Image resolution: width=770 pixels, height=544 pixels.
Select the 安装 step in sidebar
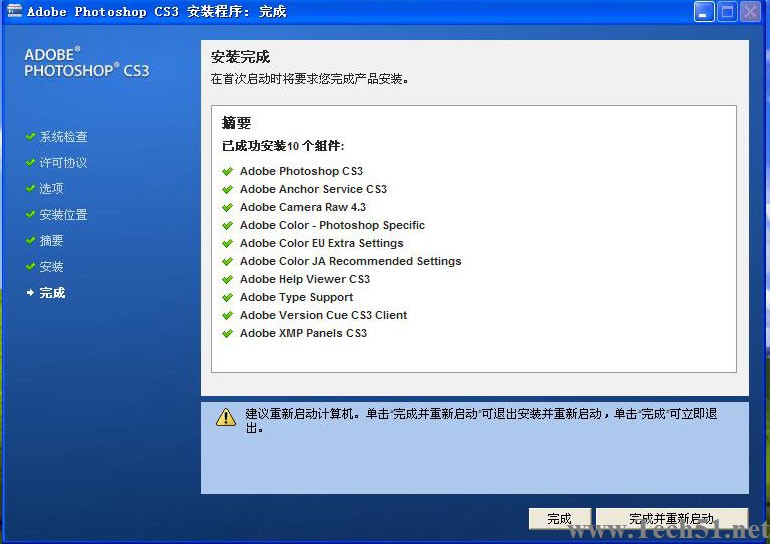pyautogui.click(x=52, y=267)
